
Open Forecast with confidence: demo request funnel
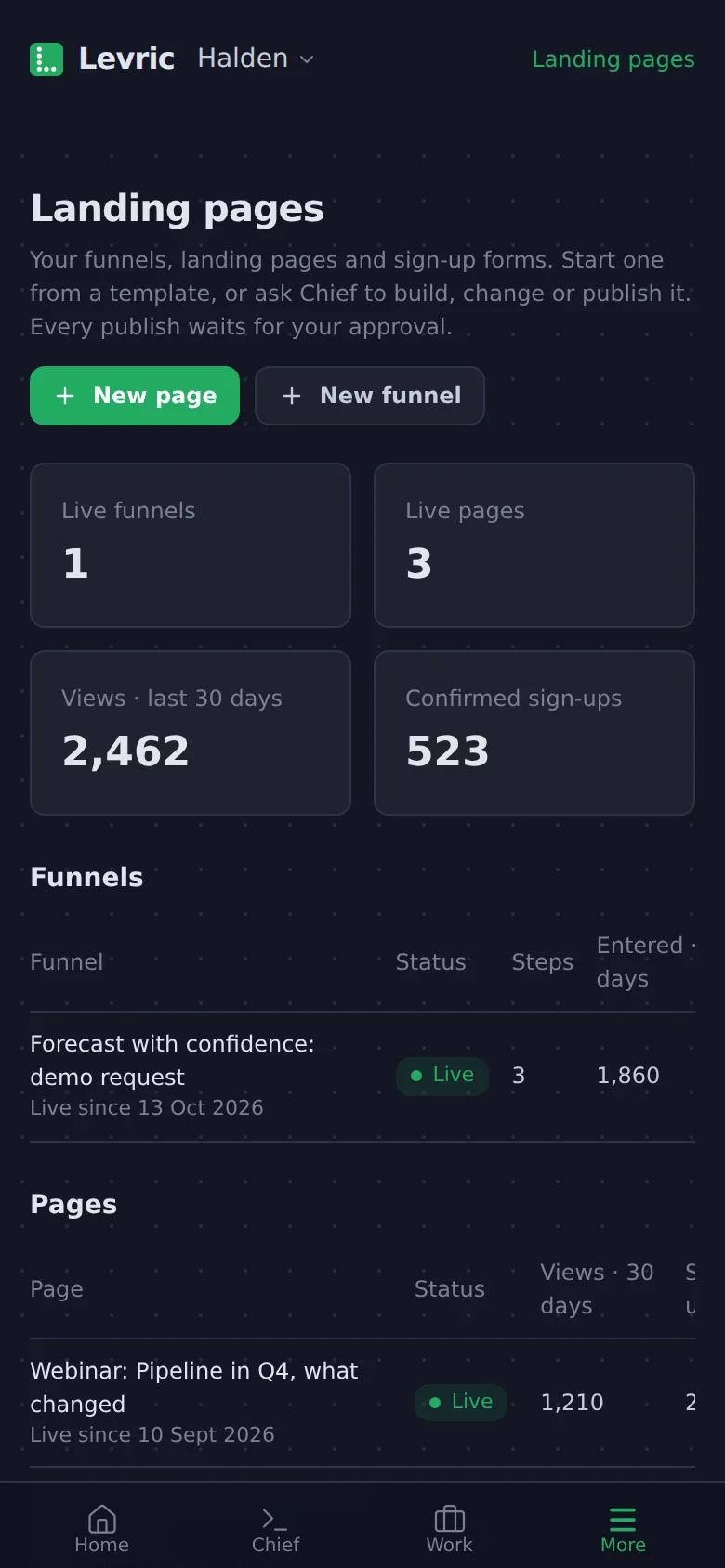(x=172, y=1060)
